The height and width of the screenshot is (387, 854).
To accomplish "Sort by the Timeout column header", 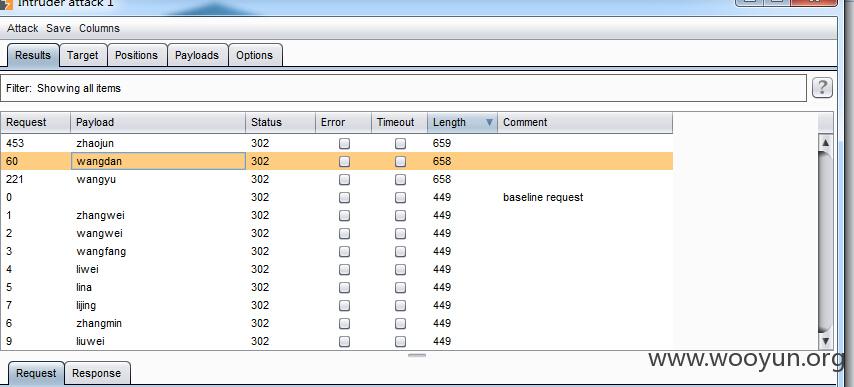I will (x=399, y=122).
